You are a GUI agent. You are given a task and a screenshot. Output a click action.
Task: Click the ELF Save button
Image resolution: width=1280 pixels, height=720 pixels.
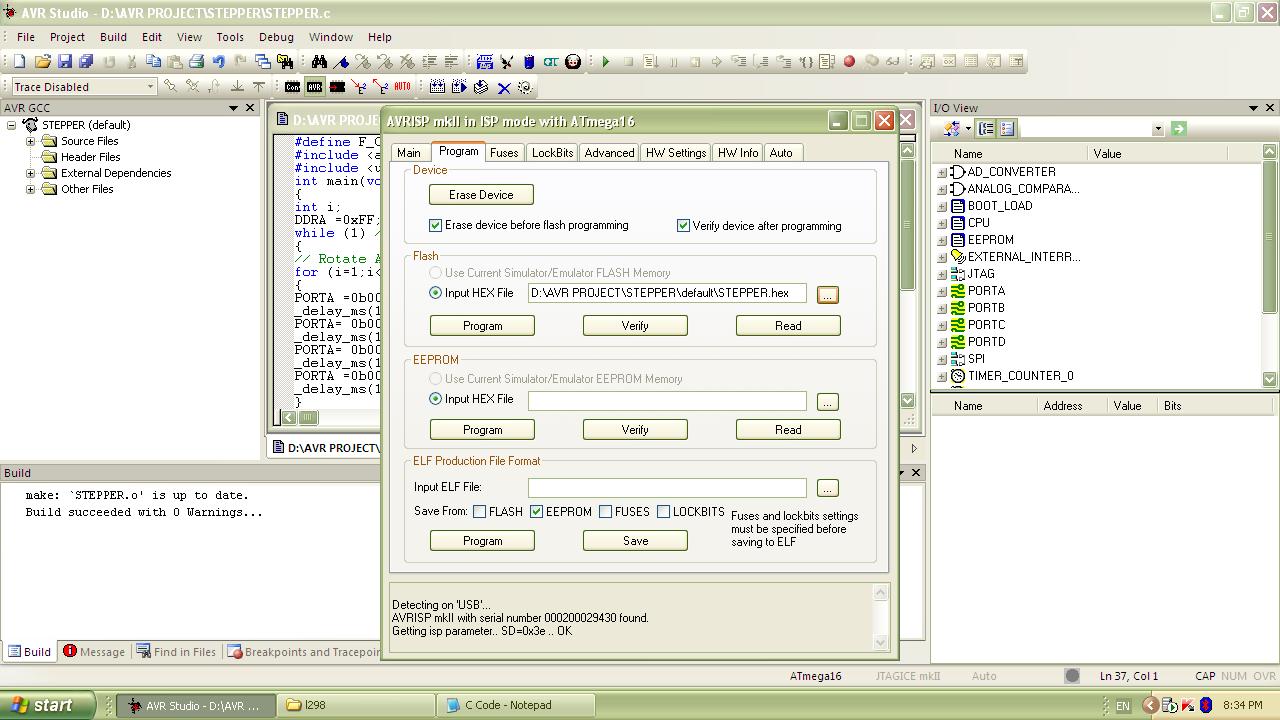[x=635, y=541]
